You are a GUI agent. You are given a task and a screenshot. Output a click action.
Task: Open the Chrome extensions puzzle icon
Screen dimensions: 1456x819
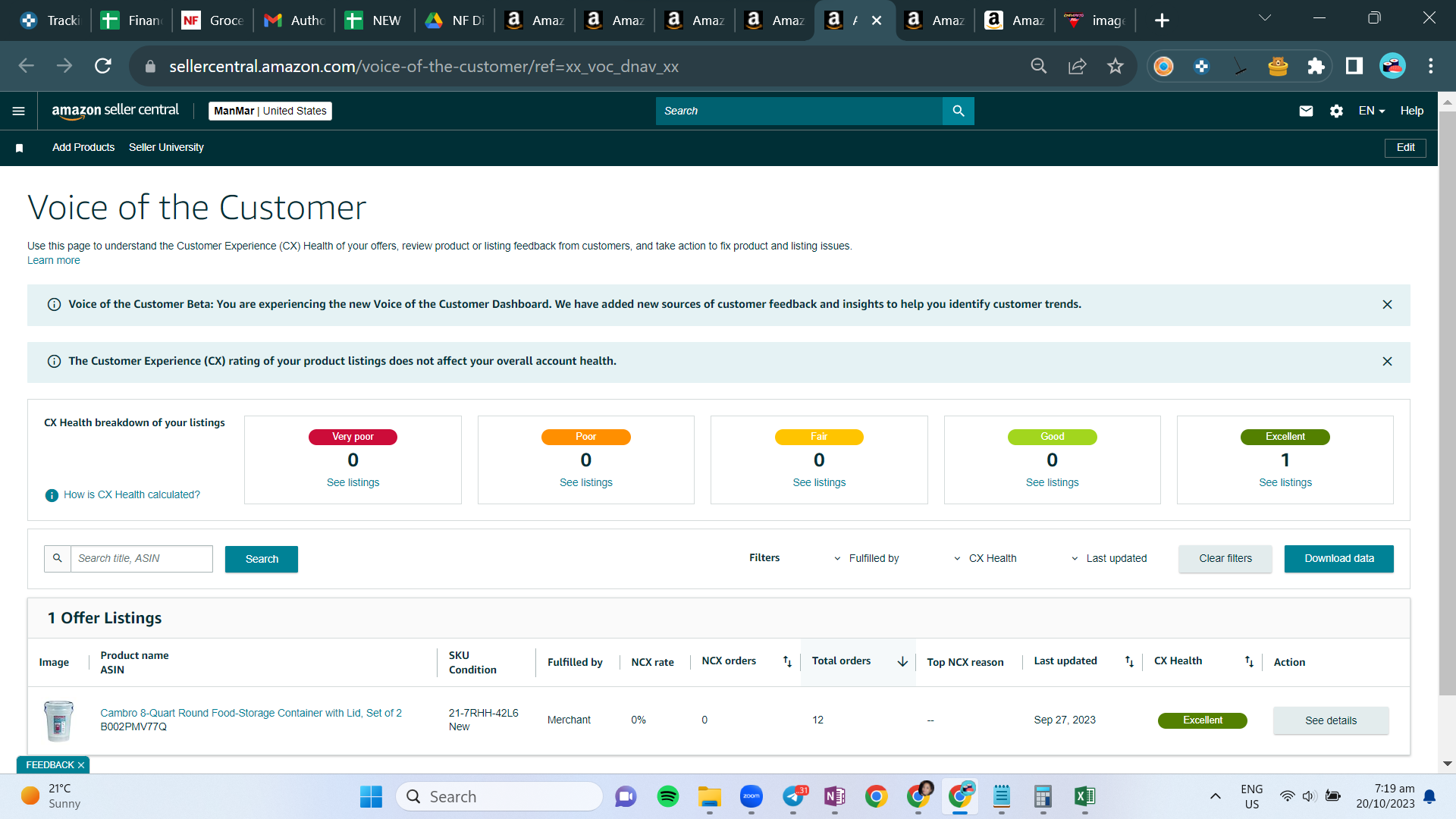click(x=1316, y=66)
